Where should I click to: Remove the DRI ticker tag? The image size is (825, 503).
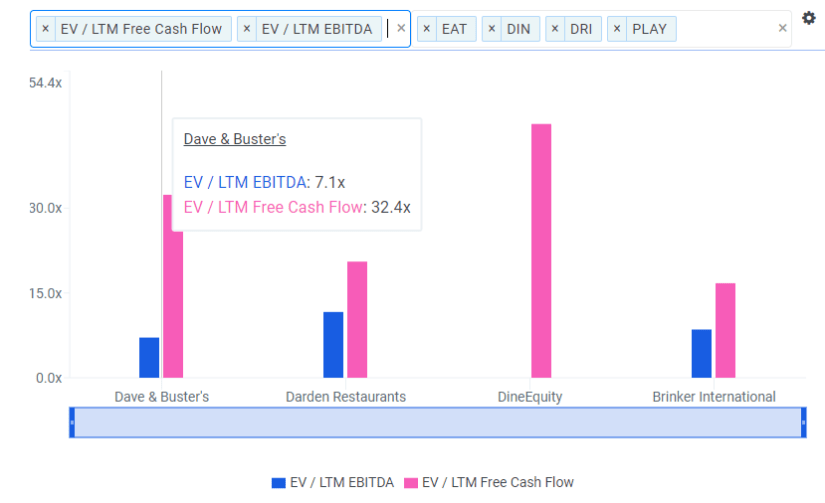[555, 29]
